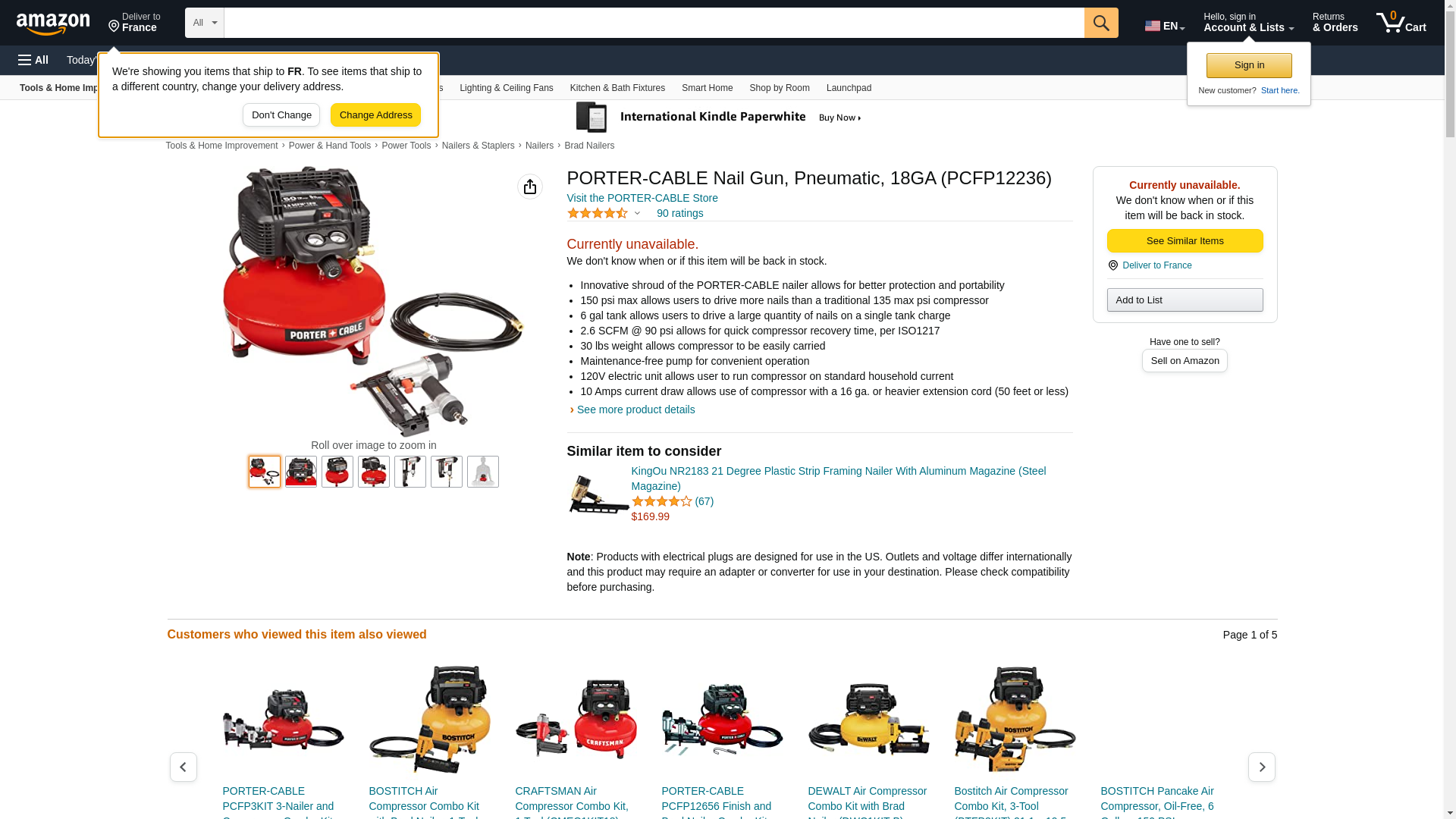Select the second product thumbnail image

[301, 472]
